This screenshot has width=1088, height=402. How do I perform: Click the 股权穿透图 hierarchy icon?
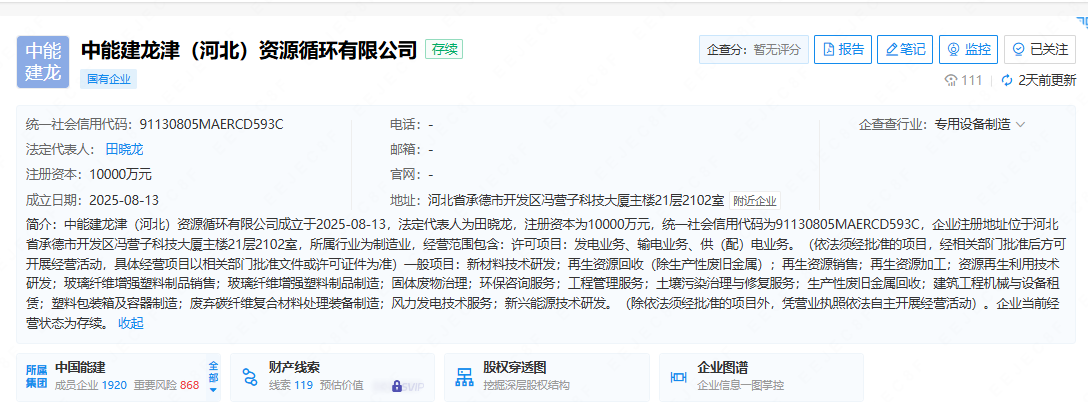[x=464, y=377]
